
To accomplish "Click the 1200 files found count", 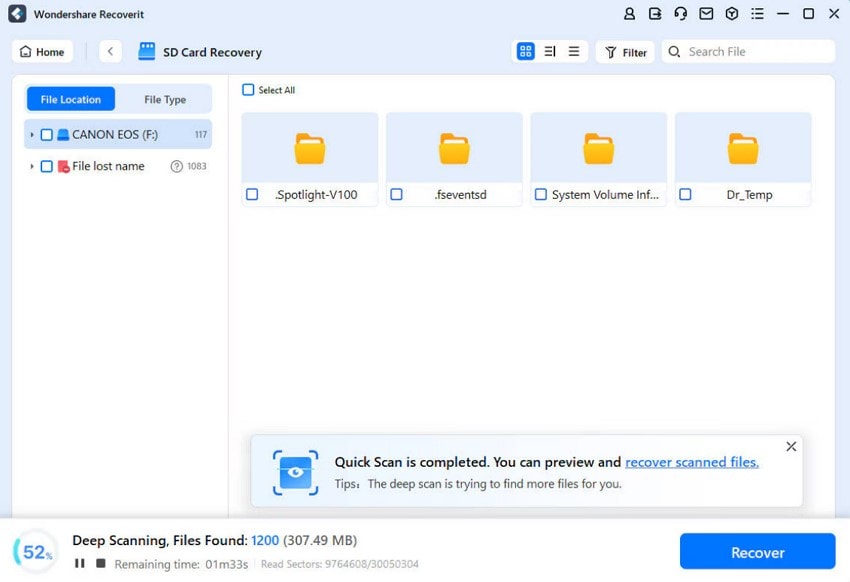I will click(265, 540).
